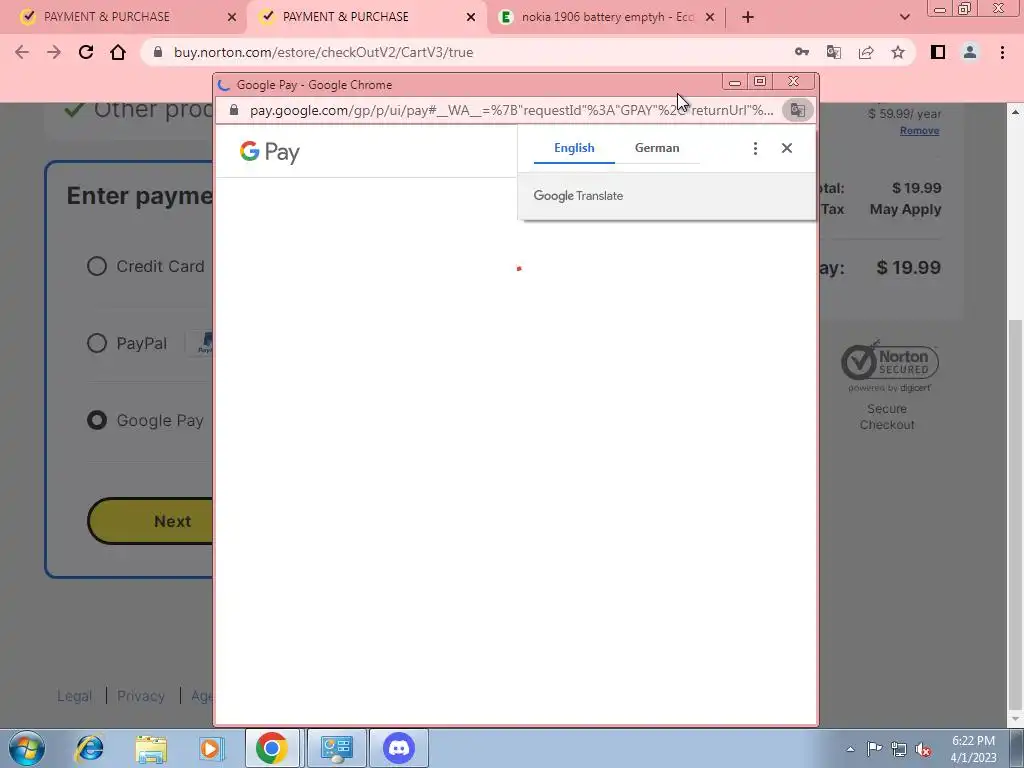View site info lock for buy.norton.com
This screenshot has height=768, width=1024.
pos(157,52)
